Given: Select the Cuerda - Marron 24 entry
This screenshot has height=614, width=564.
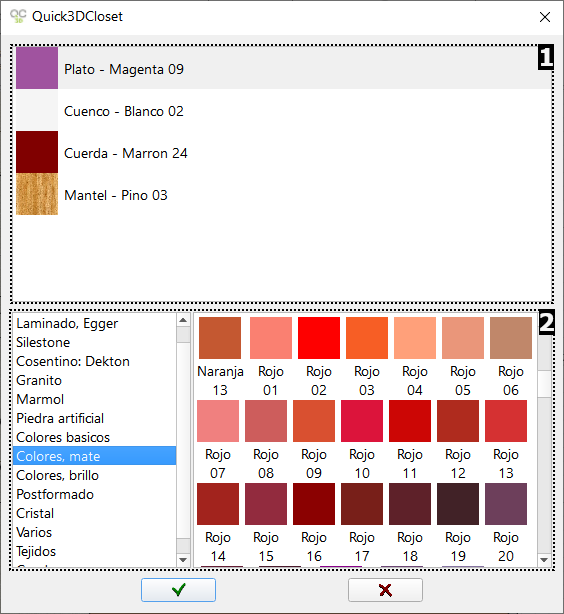Looking at the screenshot, I should click(283, 153).
